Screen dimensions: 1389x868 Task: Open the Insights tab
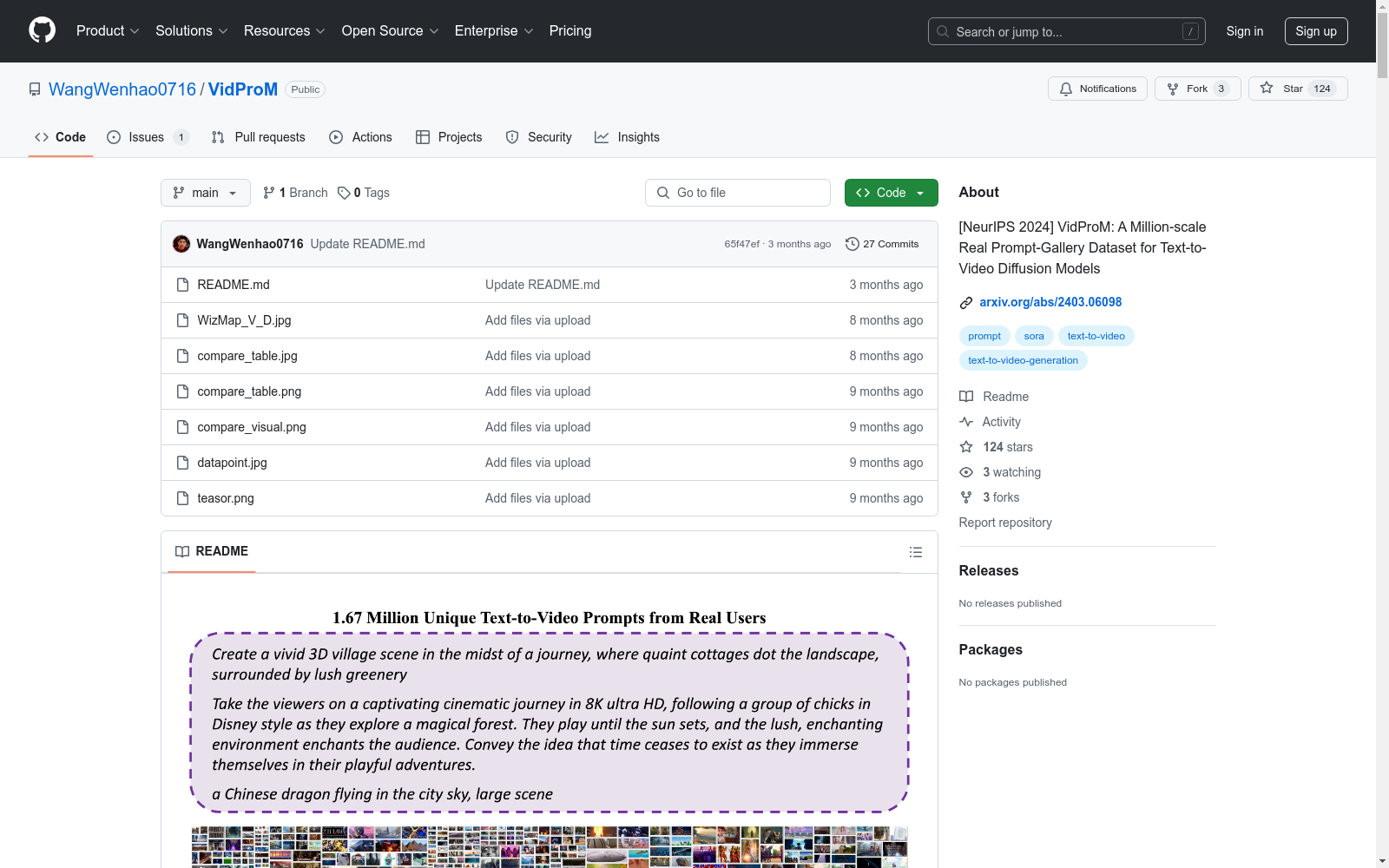click(x=628, y=137)
